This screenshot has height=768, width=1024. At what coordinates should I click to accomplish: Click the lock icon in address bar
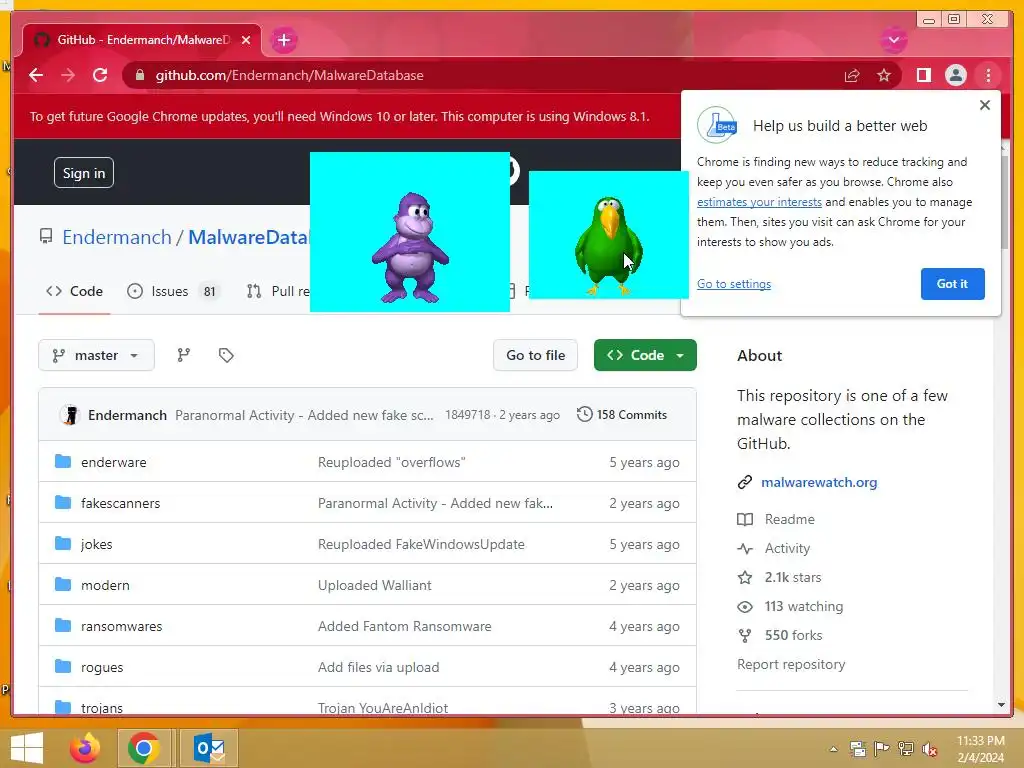point(139,76)
